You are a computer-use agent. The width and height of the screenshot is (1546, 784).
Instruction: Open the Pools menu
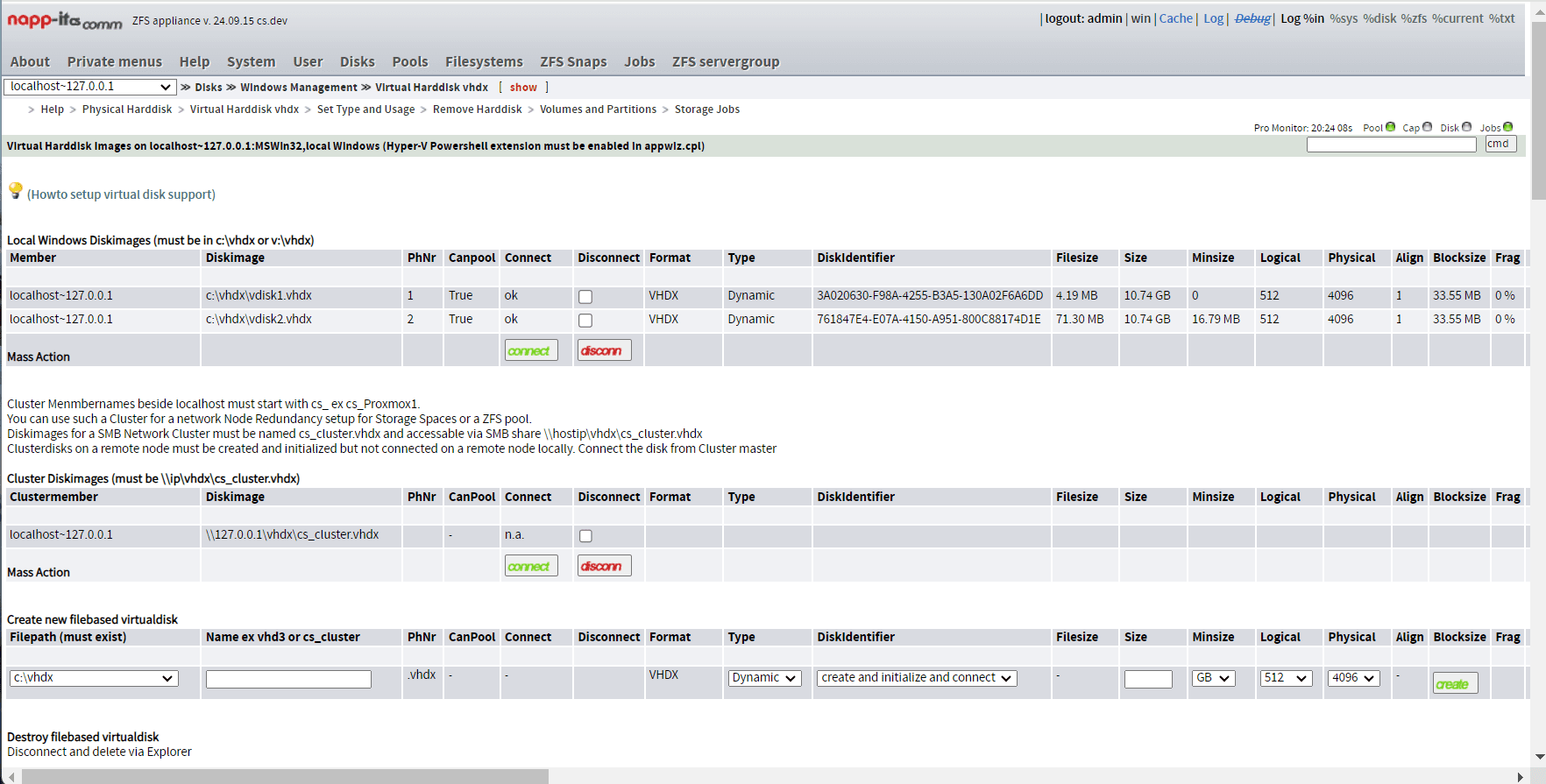410,62
